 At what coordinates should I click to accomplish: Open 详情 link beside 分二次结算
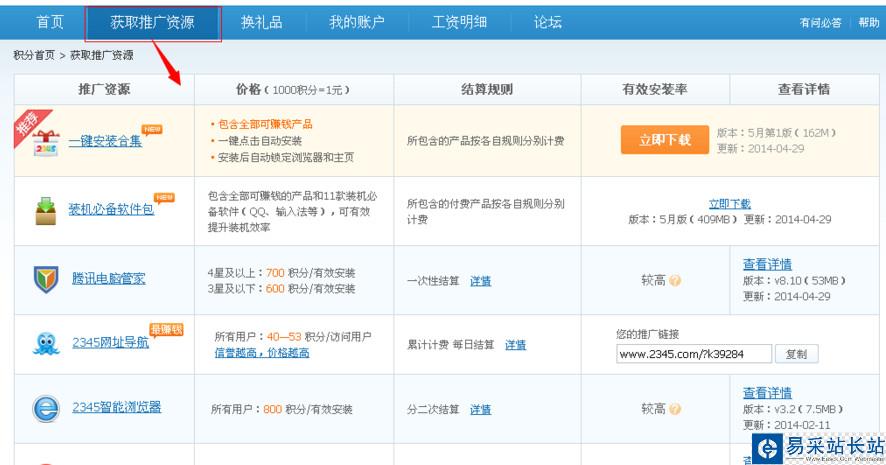tap(480, 410)
